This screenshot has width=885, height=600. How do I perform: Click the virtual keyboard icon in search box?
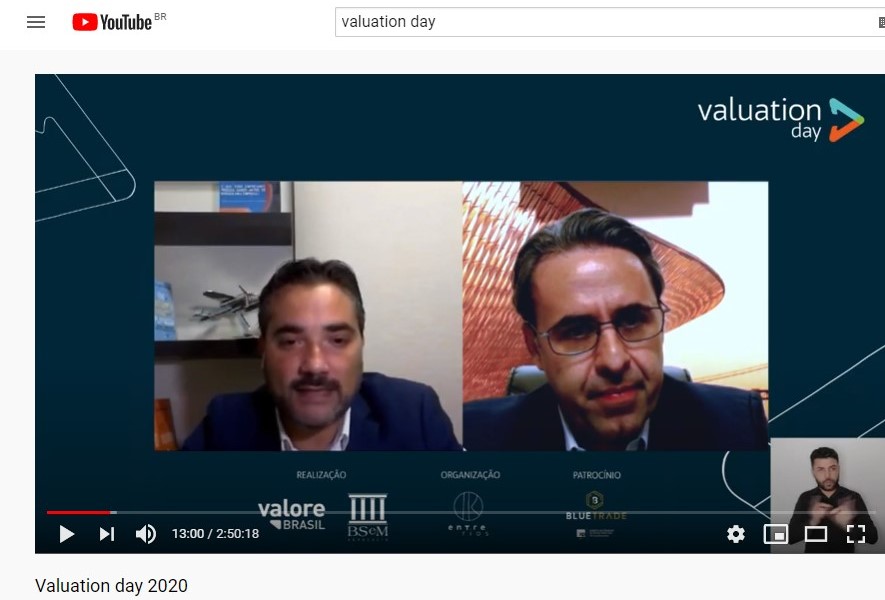click(x=881, y=22)
